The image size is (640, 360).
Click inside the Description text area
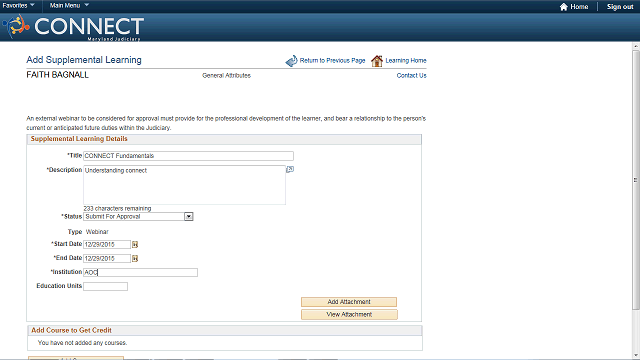coord(184,185)
